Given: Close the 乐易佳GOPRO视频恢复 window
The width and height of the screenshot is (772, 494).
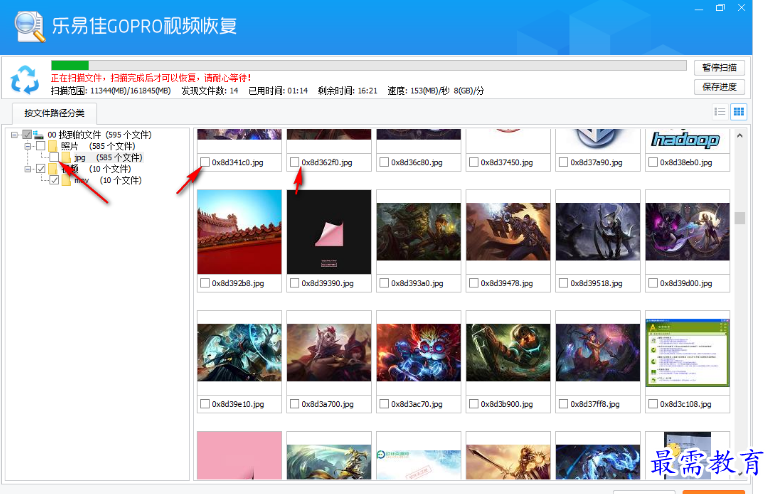Looking at the screenshot, I should [741, 8].
